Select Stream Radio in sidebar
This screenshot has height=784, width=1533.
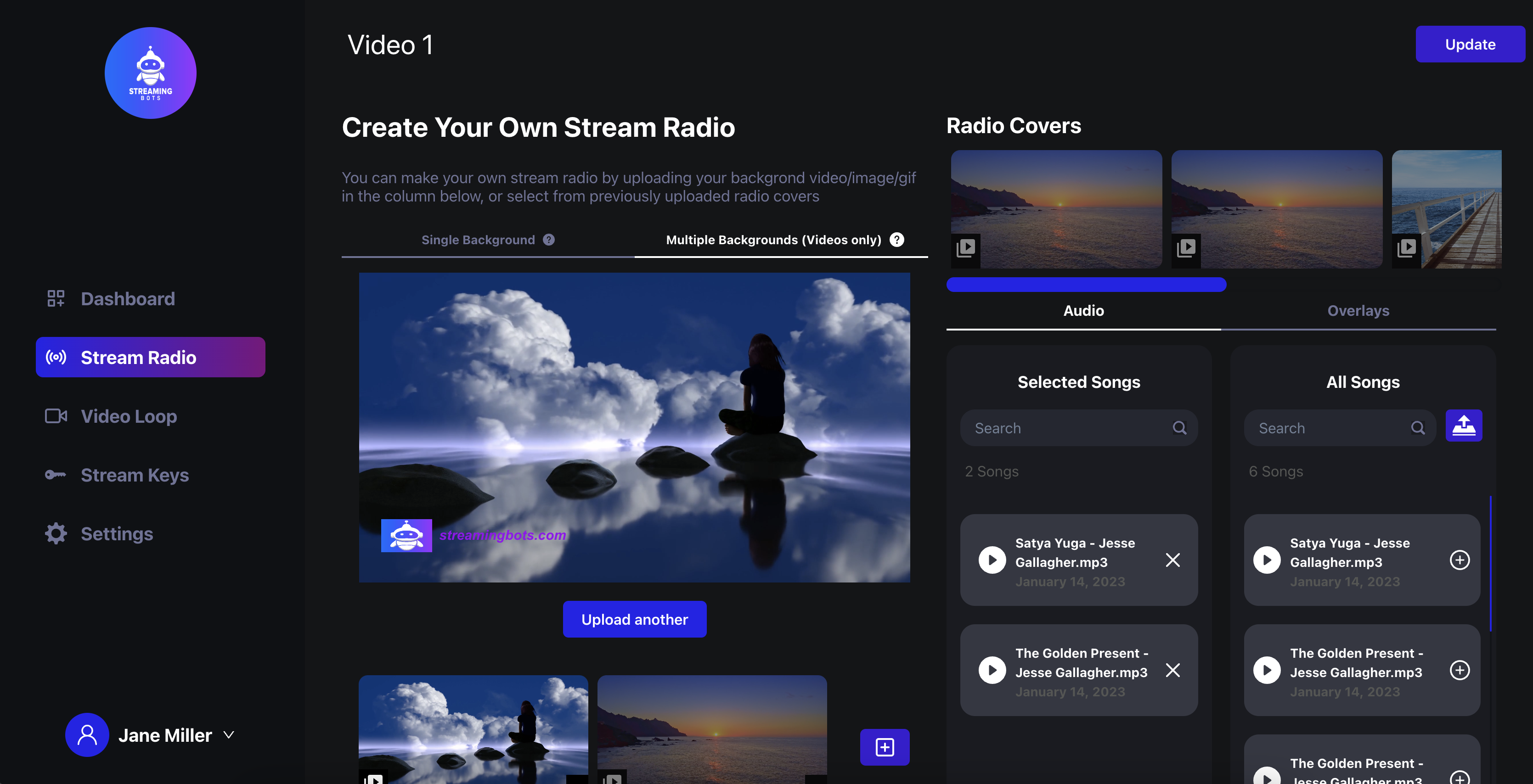point(150,357)
